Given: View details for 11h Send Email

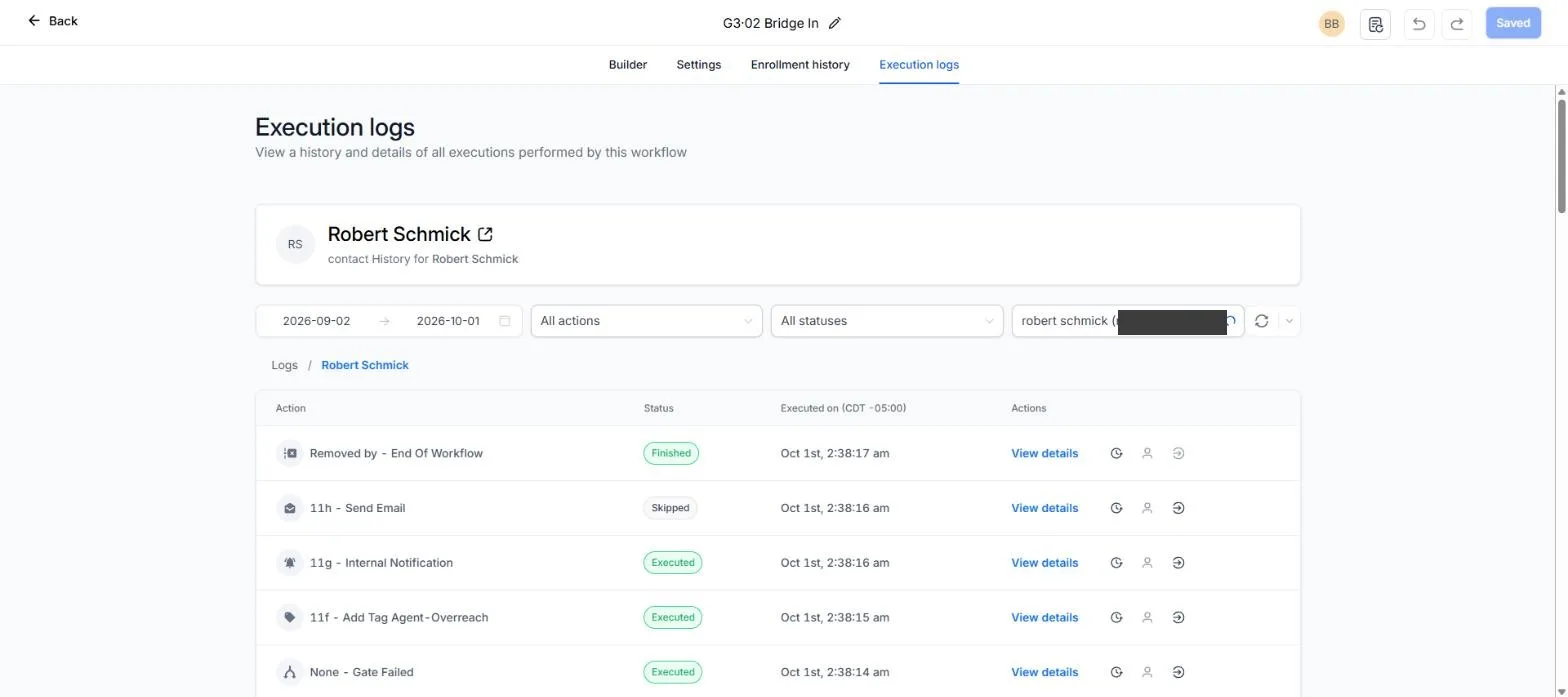Looking at the screenshot, I should tap(1045, 508).
